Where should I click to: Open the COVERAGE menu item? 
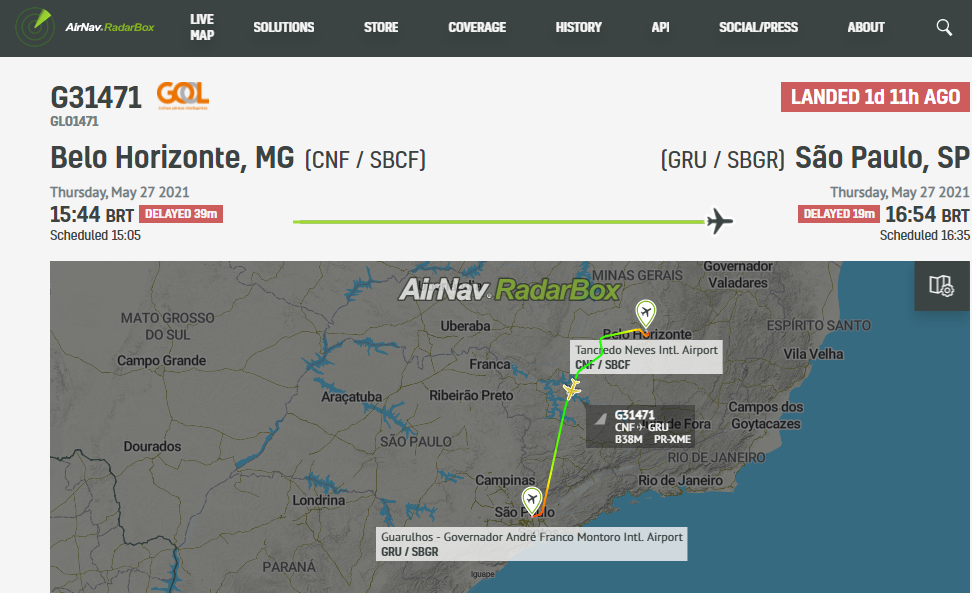pyautogui.click(x=477, y=27)
